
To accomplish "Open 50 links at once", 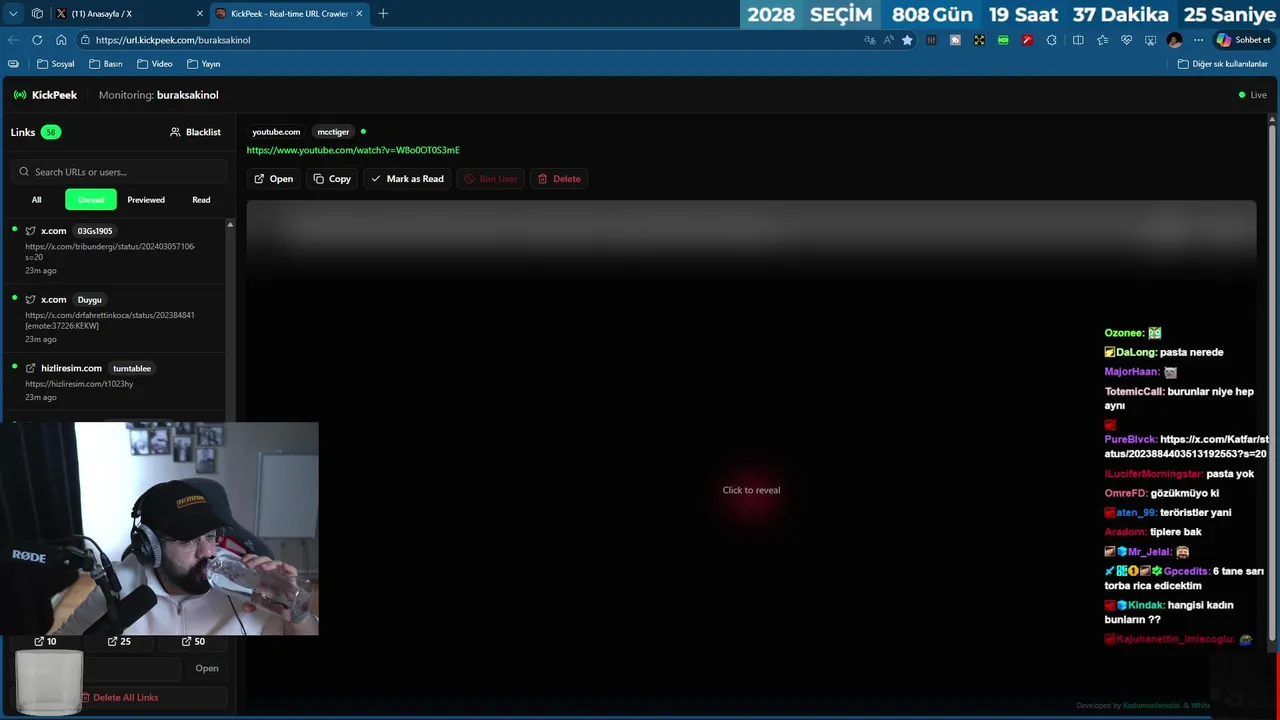I will coord(193,641).
